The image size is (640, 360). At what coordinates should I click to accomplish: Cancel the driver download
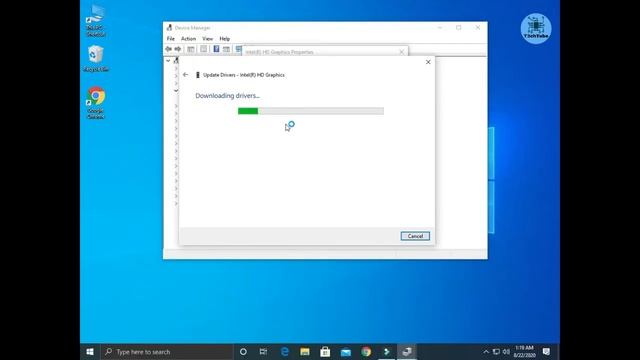point(415,236)
